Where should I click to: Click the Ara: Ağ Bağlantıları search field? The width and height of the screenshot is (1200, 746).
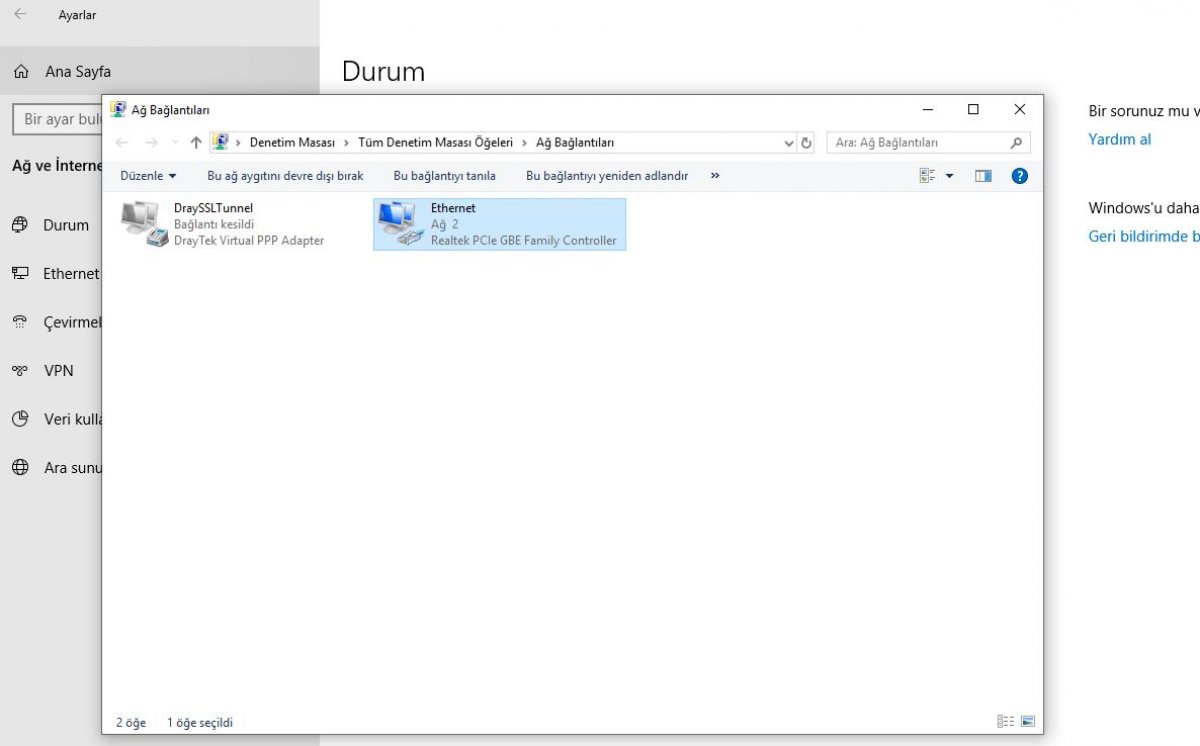pos(918,143)
